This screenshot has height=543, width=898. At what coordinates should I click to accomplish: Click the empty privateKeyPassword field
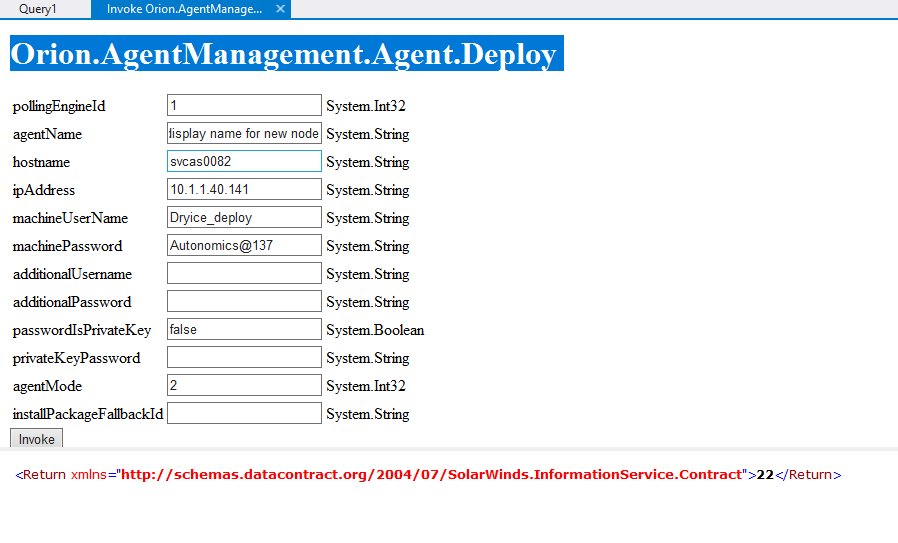(x=244, y=357)
